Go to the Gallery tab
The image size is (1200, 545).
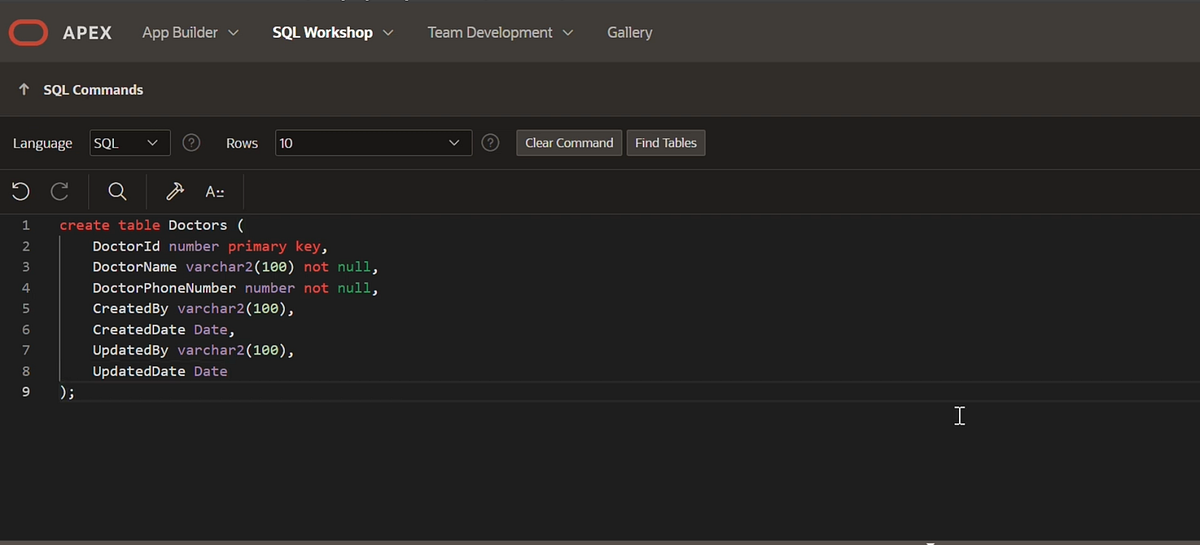click(630, 32)
